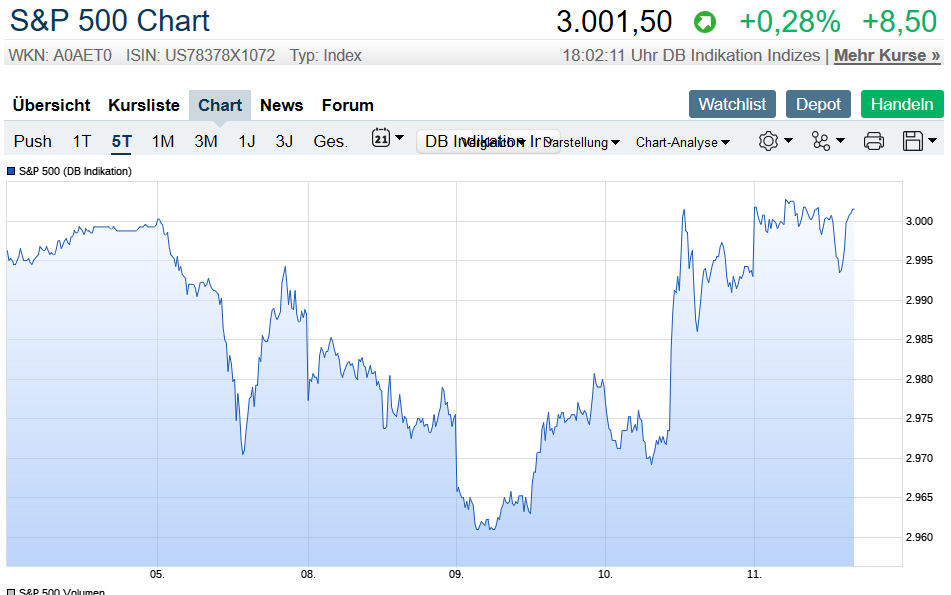Click the 05. date axis label

[157, 574]
